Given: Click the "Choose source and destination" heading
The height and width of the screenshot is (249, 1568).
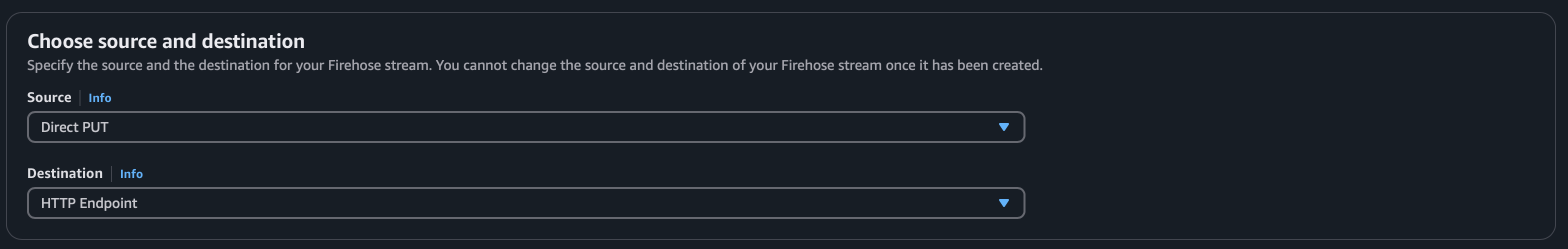Looking at the screenshot, I should (166, 41).
